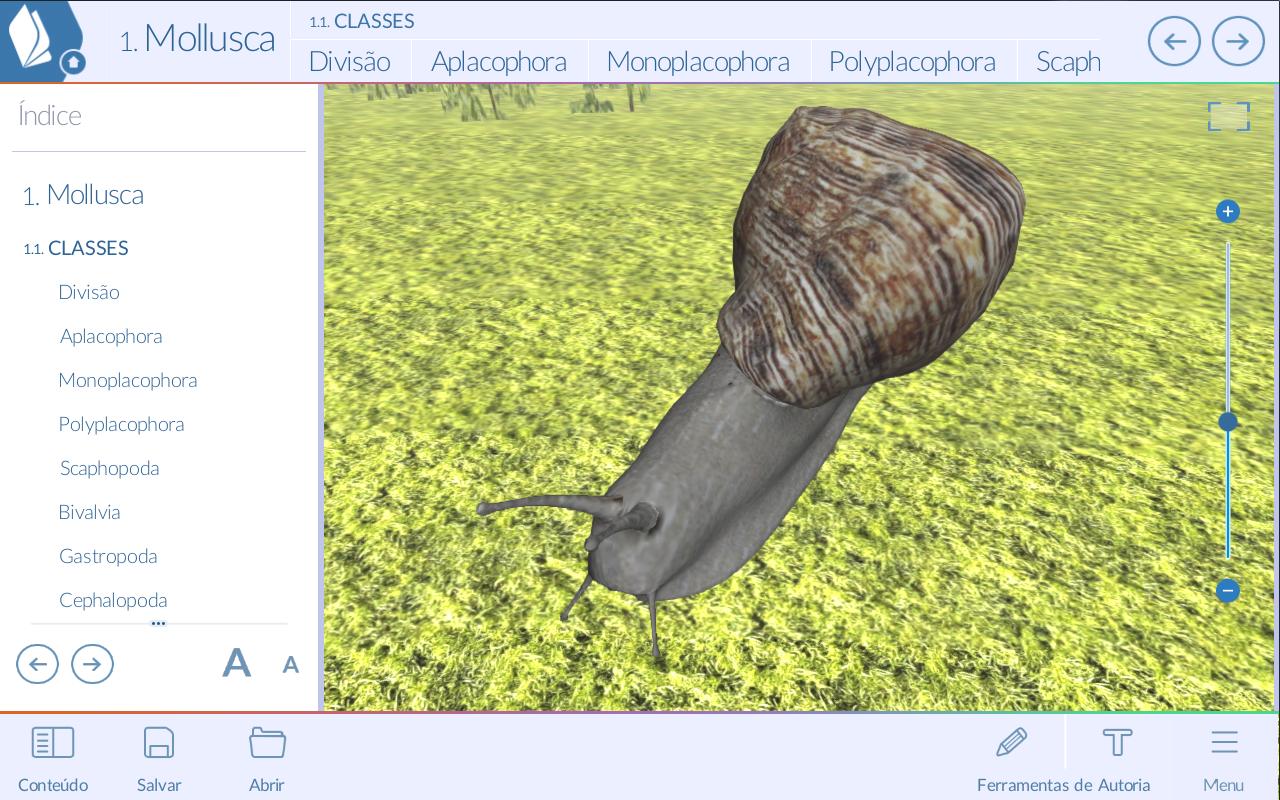Screen dimensions: 1280x800
Task: Toggle fullscreen view of 3D snail
Action: (x=1229, y=116)
